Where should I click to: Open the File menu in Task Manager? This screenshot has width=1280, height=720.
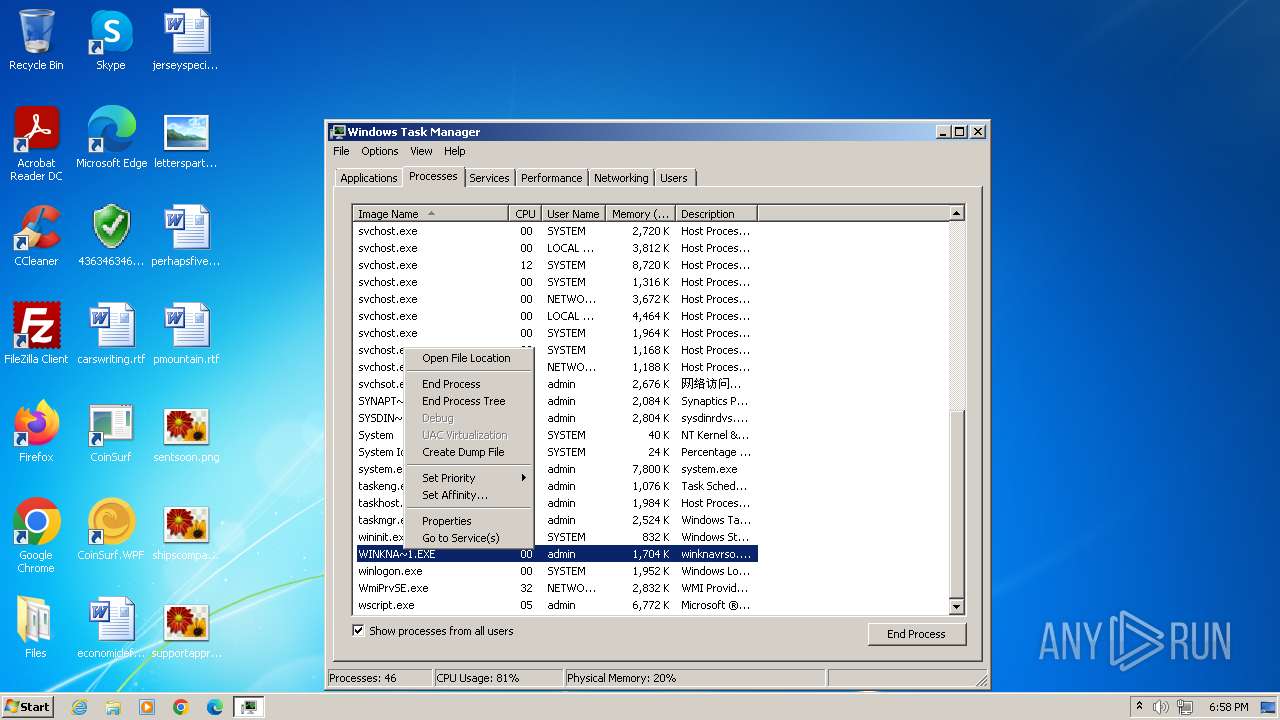point(341,151)
